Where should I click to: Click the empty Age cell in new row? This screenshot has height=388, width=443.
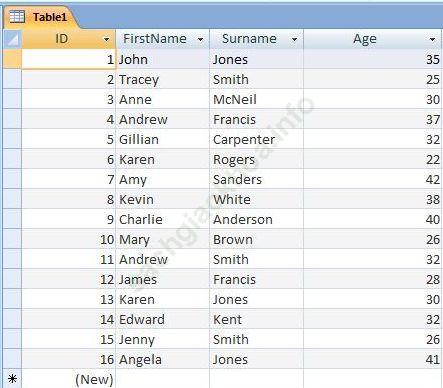coord(373,379)
